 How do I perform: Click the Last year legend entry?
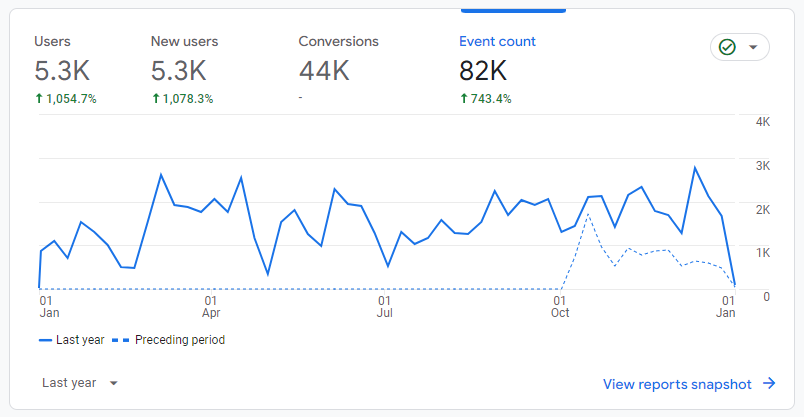tap(71, 340)
